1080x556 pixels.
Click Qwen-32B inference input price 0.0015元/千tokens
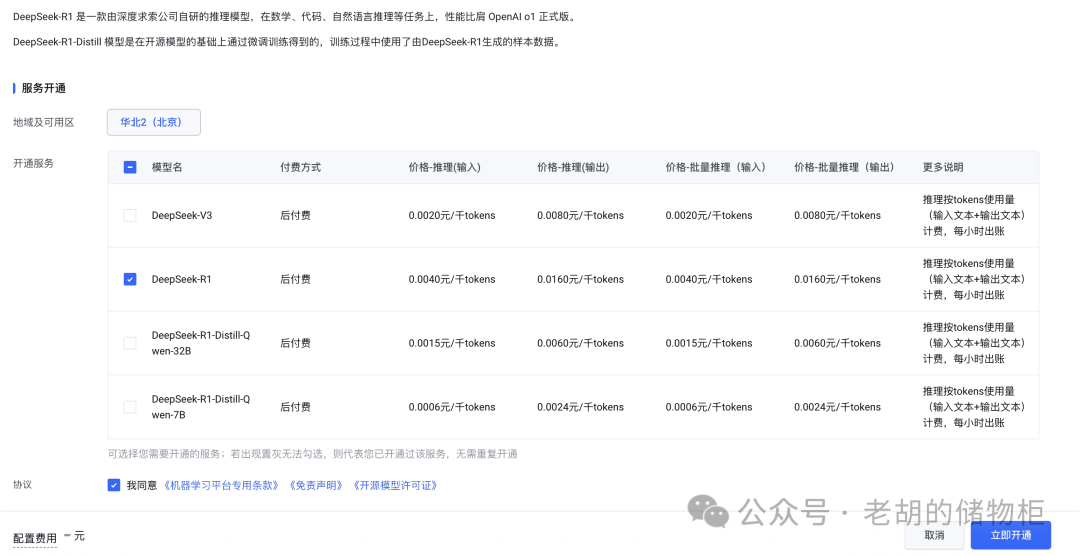tap(452, 343)
